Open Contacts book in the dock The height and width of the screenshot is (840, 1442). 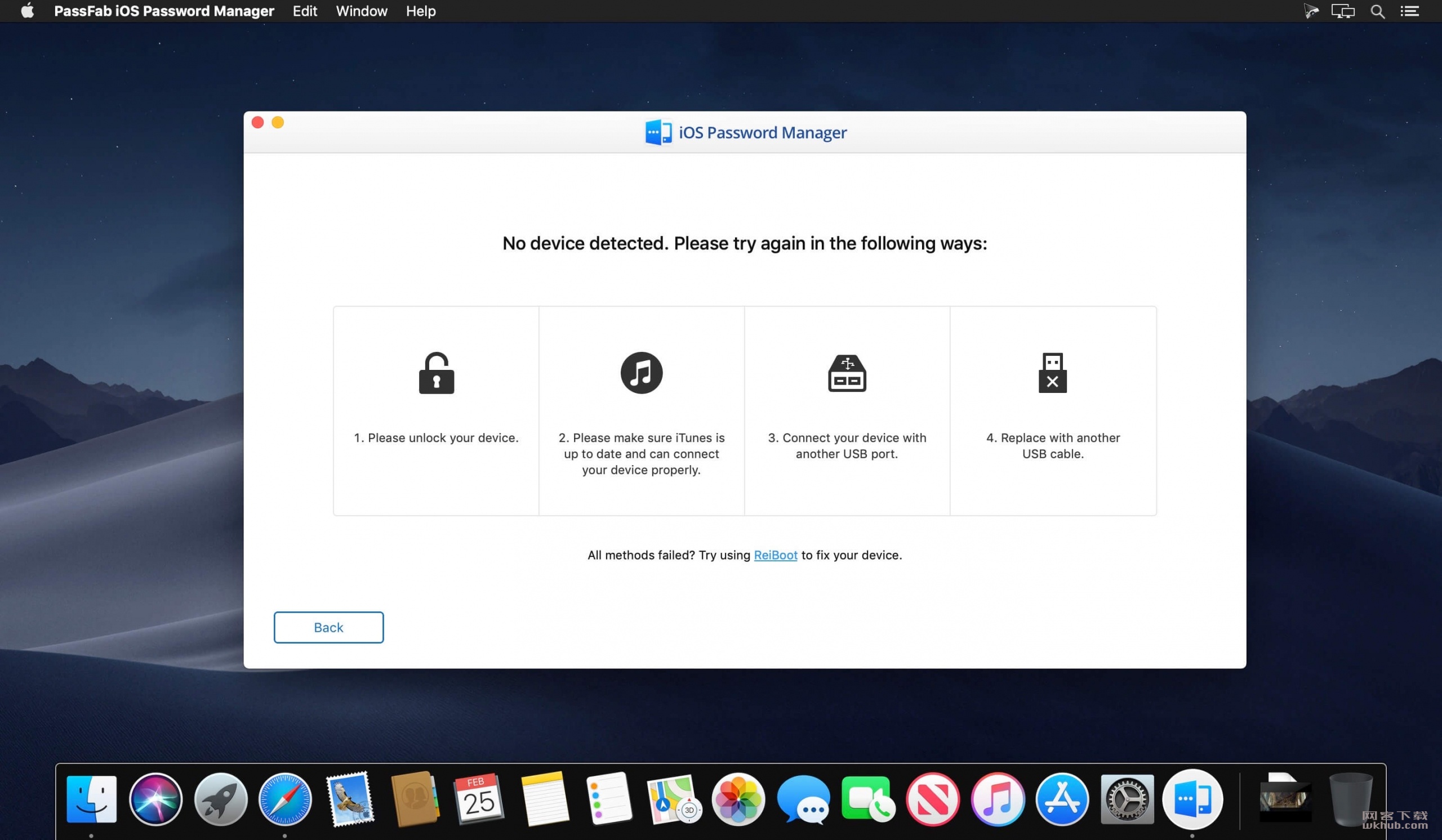(415, 799)
